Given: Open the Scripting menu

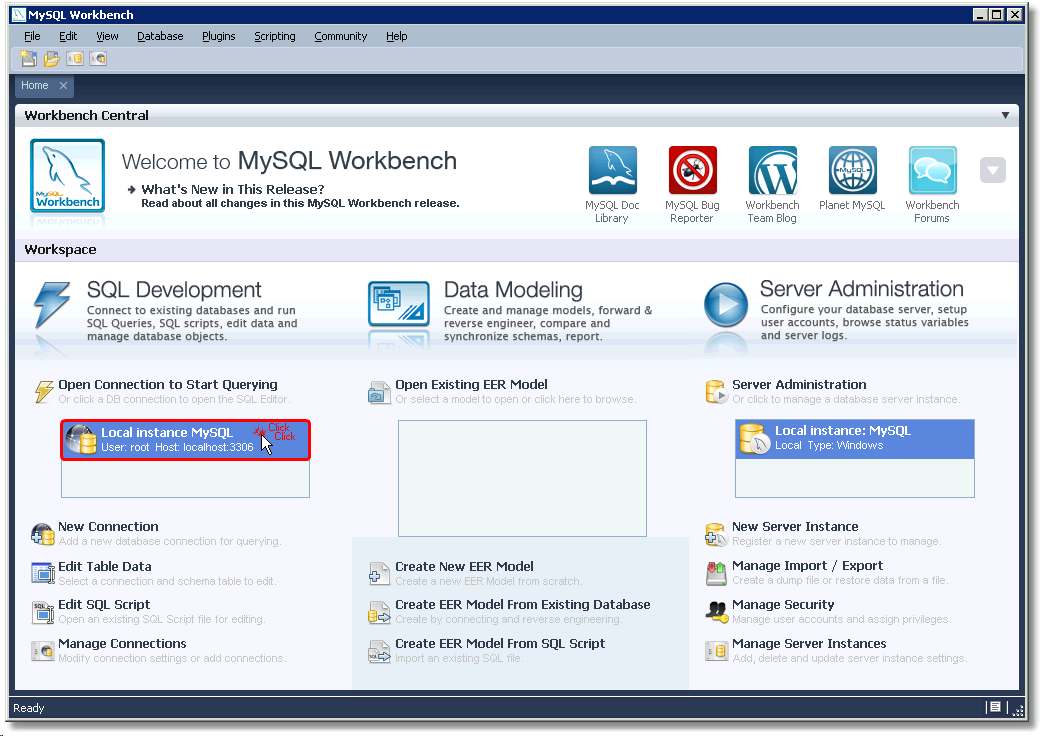Looking at the screenshot, I should [x=275, y=36].
